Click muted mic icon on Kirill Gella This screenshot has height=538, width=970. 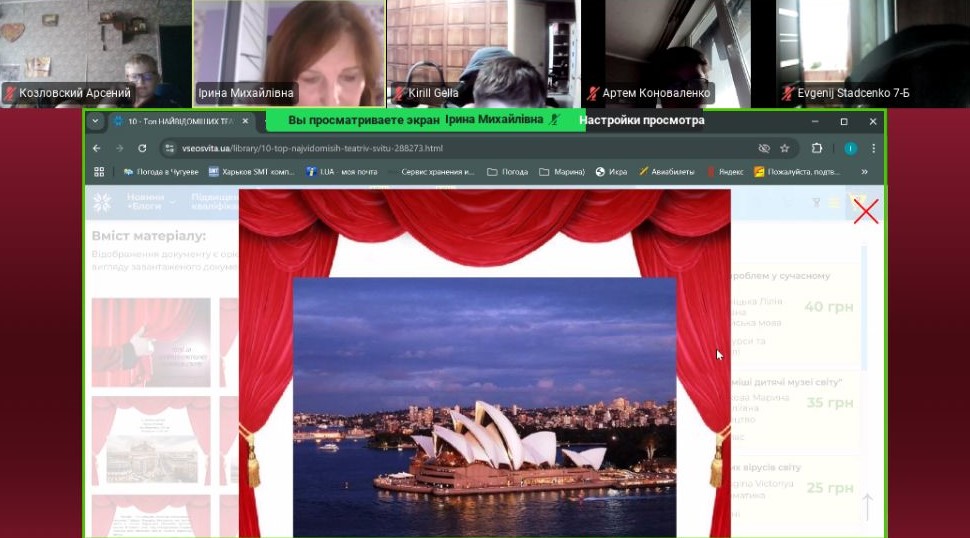(399, 93)
